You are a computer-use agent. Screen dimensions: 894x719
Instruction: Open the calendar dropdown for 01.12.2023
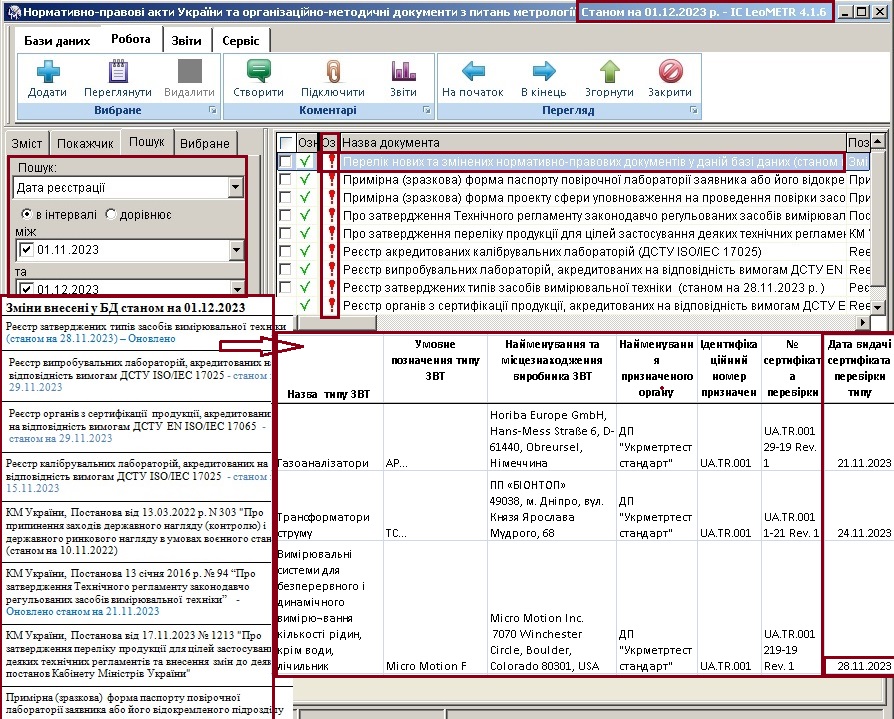pyautogui.click(x=235, y=288)
